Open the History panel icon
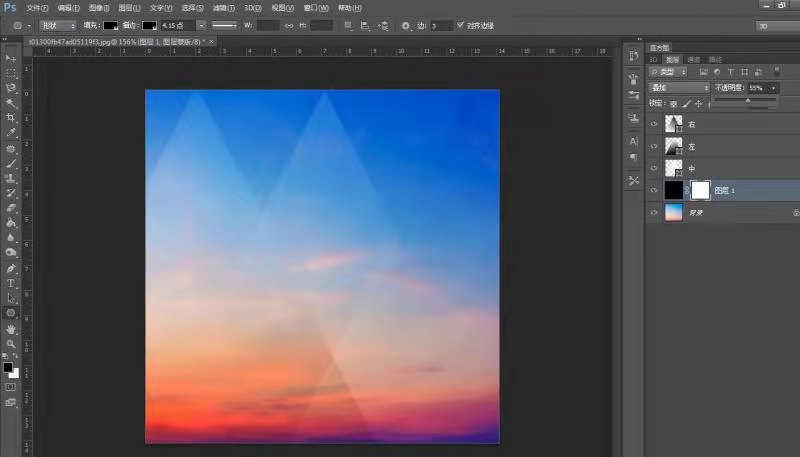 pyautogui.click(x=634, y=56)
